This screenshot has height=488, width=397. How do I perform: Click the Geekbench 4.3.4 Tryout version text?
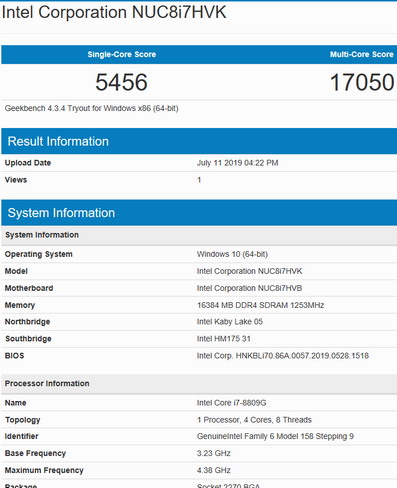[91, 108]
